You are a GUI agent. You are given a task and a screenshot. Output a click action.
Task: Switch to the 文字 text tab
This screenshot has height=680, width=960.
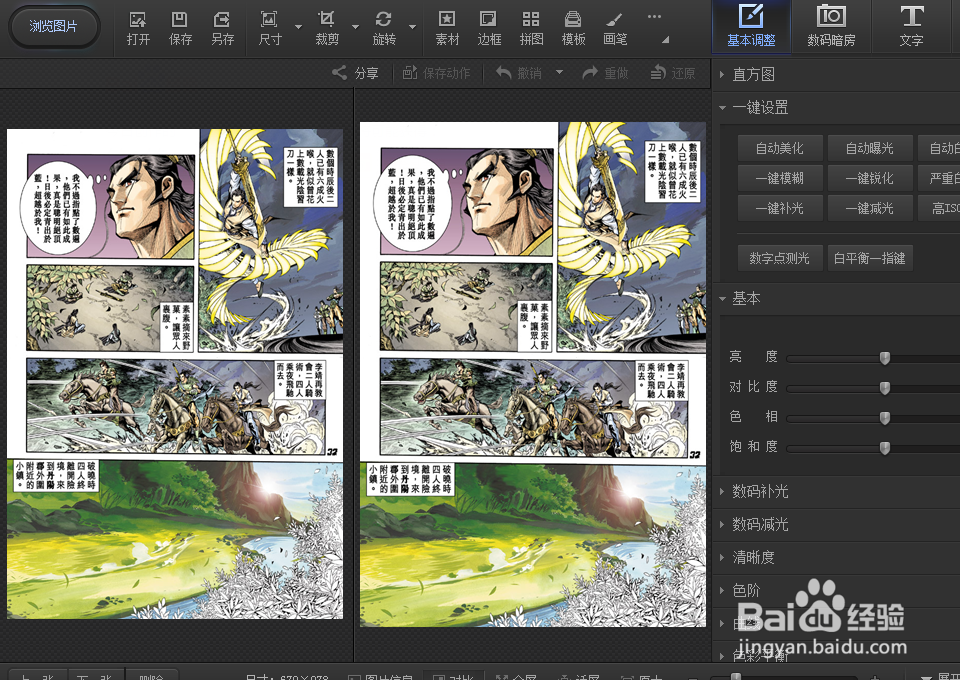pyautogui.click(x=911, y=26)
